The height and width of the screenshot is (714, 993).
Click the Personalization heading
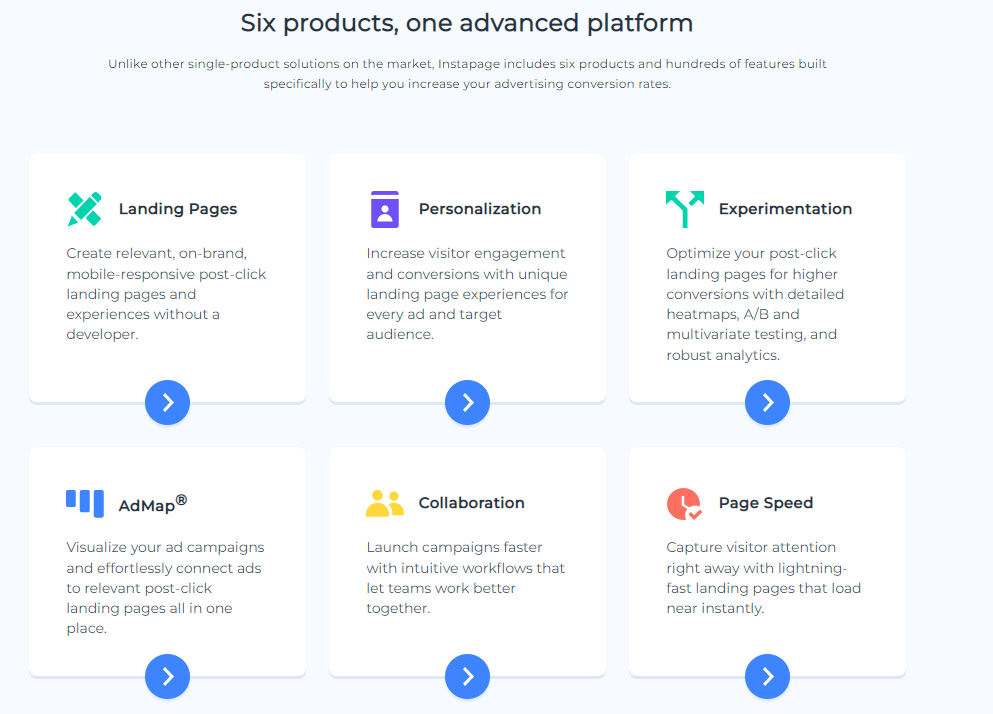click(x=479, y=209)
